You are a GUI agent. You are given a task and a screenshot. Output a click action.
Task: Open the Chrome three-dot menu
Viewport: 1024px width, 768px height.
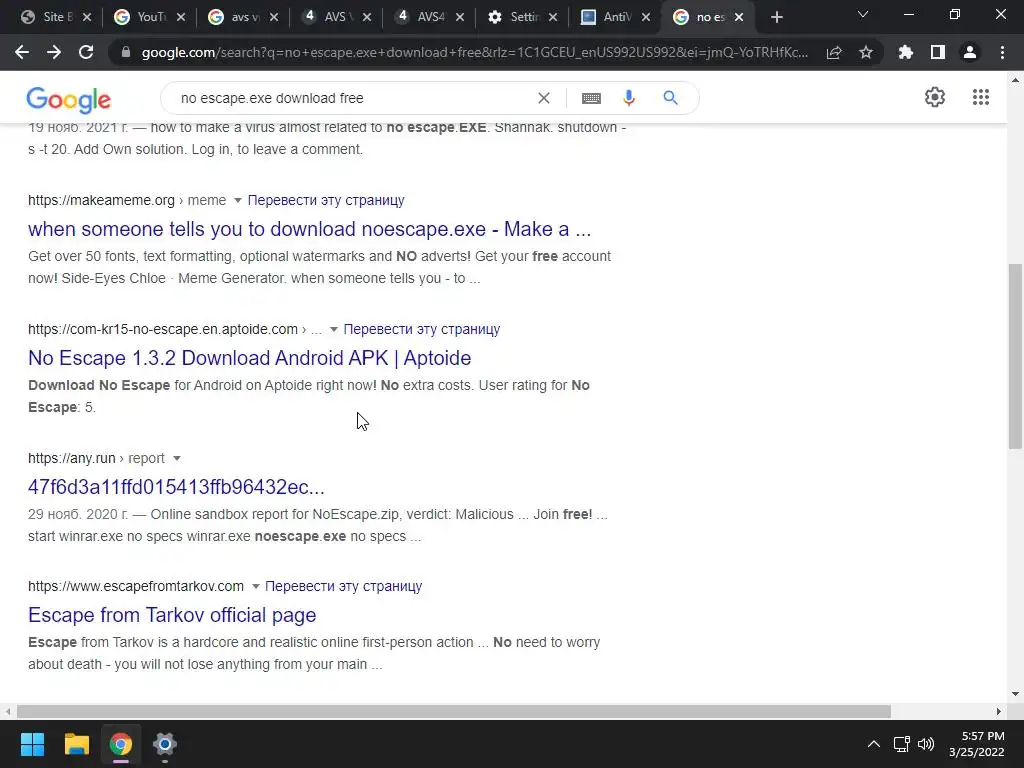pyautogui.click(x=1002, y=52)
